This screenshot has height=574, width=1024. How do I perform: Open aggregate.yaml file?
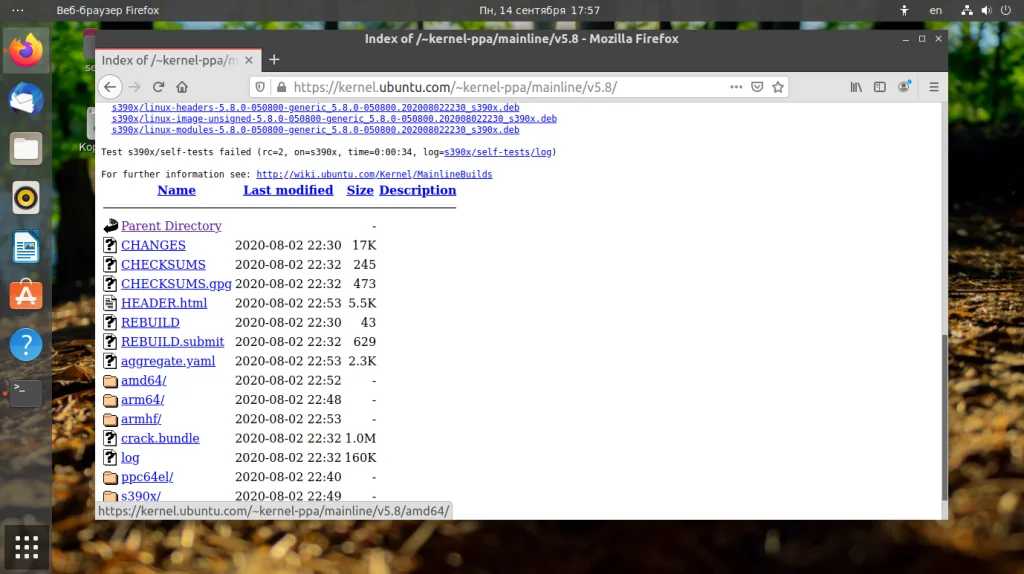(x=168, y=361)
